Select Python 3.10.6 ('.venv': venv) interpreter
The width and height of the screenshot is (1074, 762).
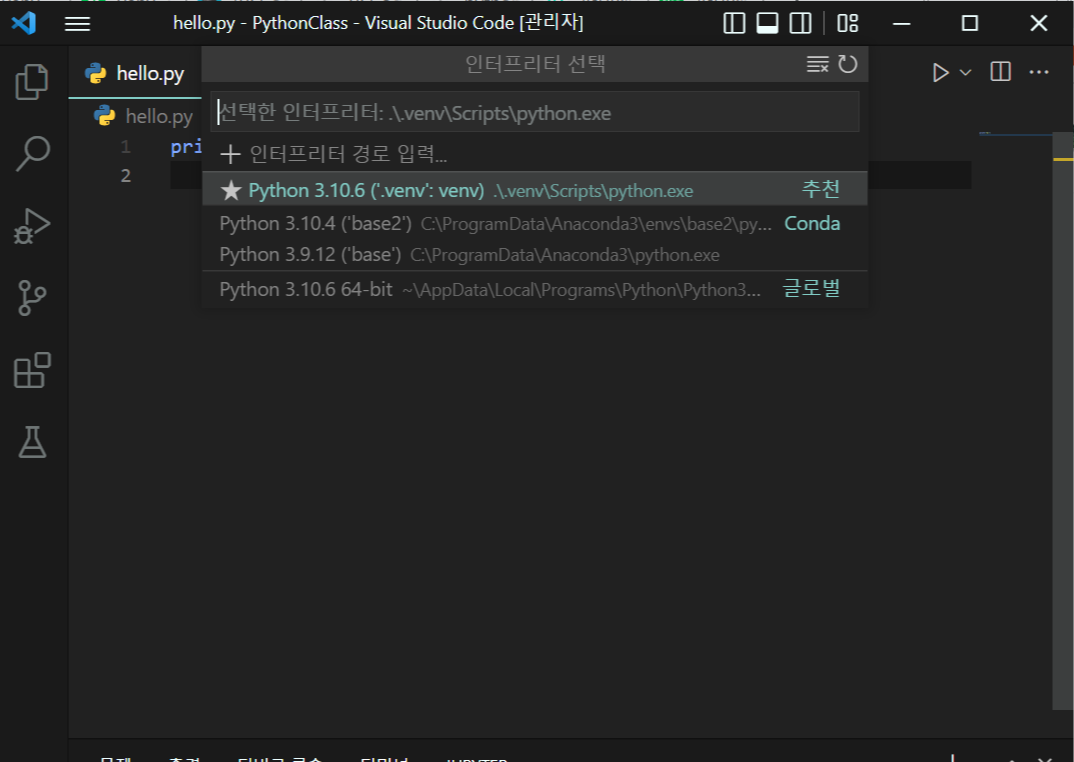coord(535,189)
